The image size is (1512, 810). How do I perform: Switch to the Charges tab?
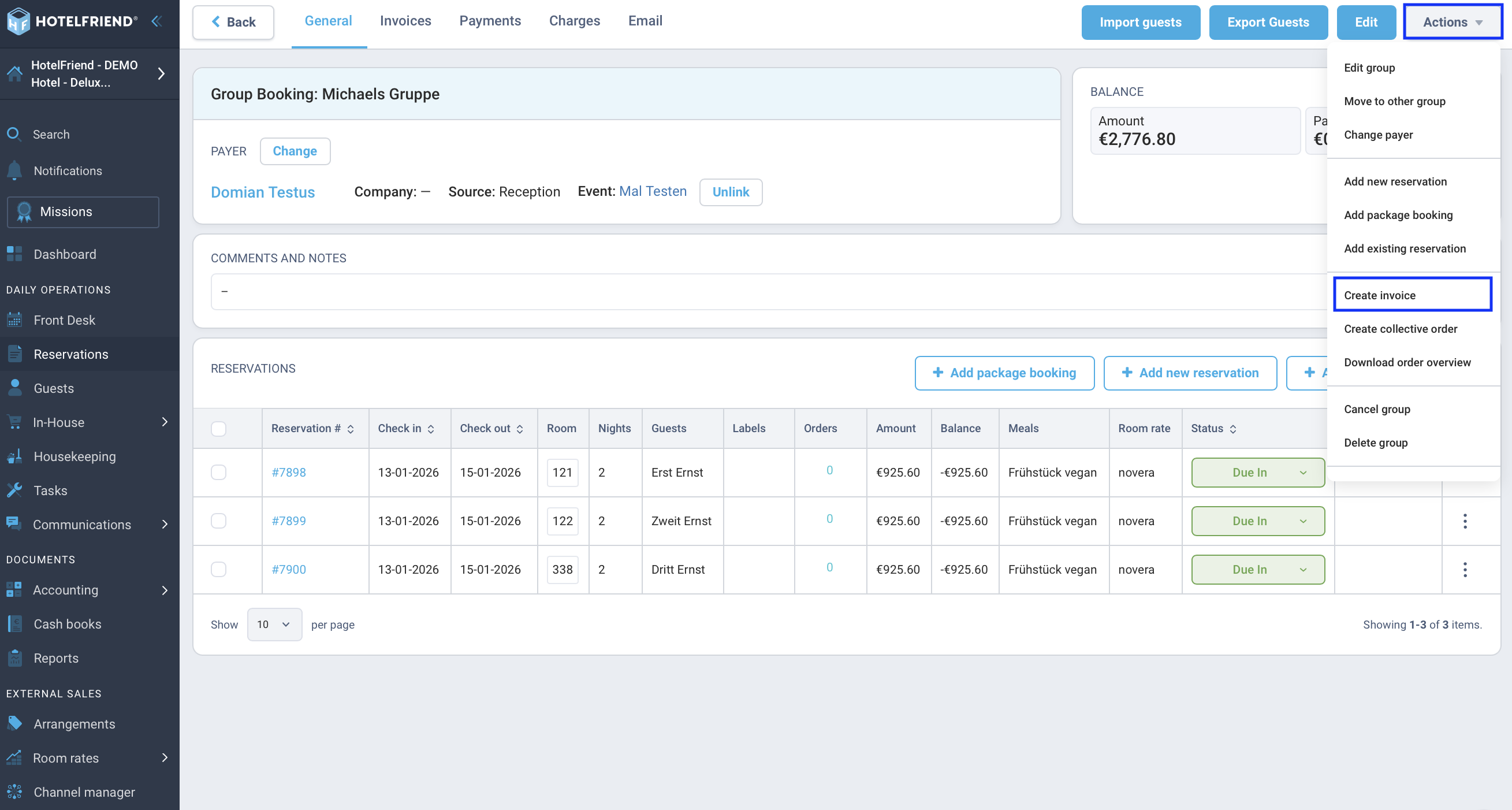pyautogui.click(x=575, y=21)
